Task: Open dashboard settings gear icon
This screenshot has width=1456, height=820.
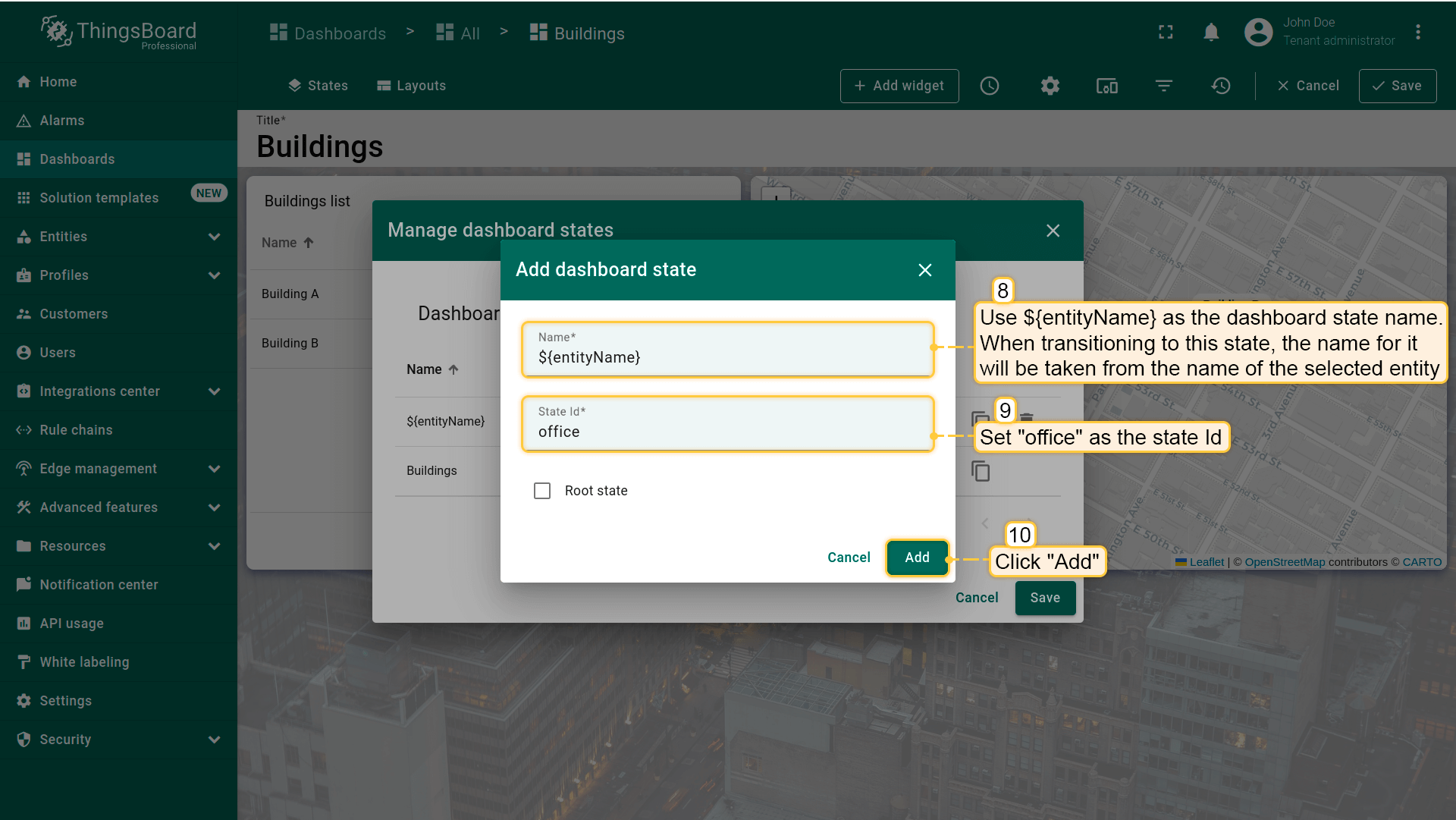Action: pyautogui.click(x=1050, y=86)
